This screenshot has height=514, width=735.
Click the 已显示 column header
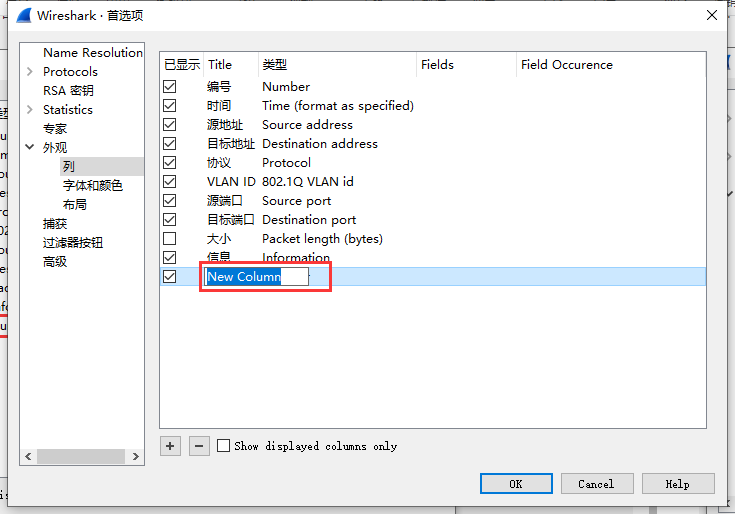coord(182,65)
